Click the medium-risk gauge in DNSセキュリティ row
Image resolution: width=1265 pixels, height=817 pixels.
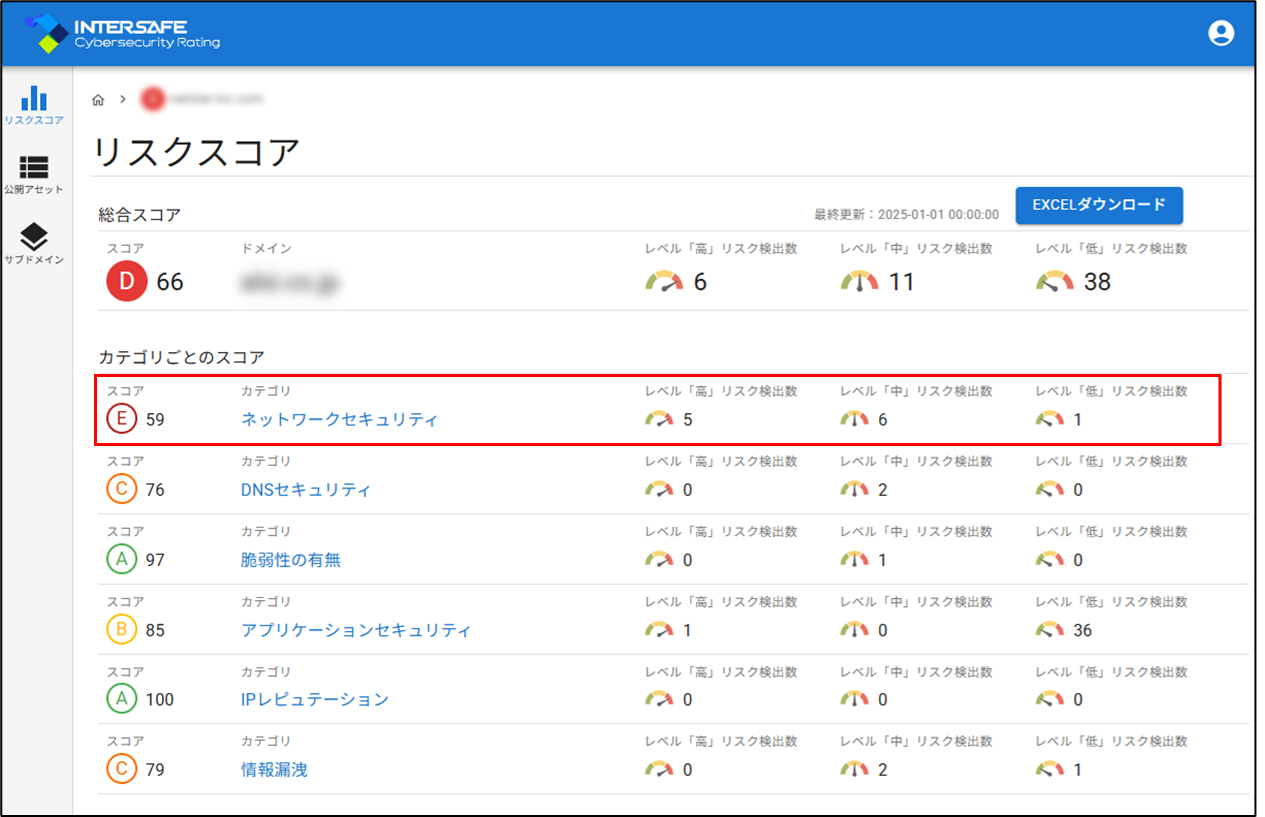pyautogui.click(x=855, y=490)
